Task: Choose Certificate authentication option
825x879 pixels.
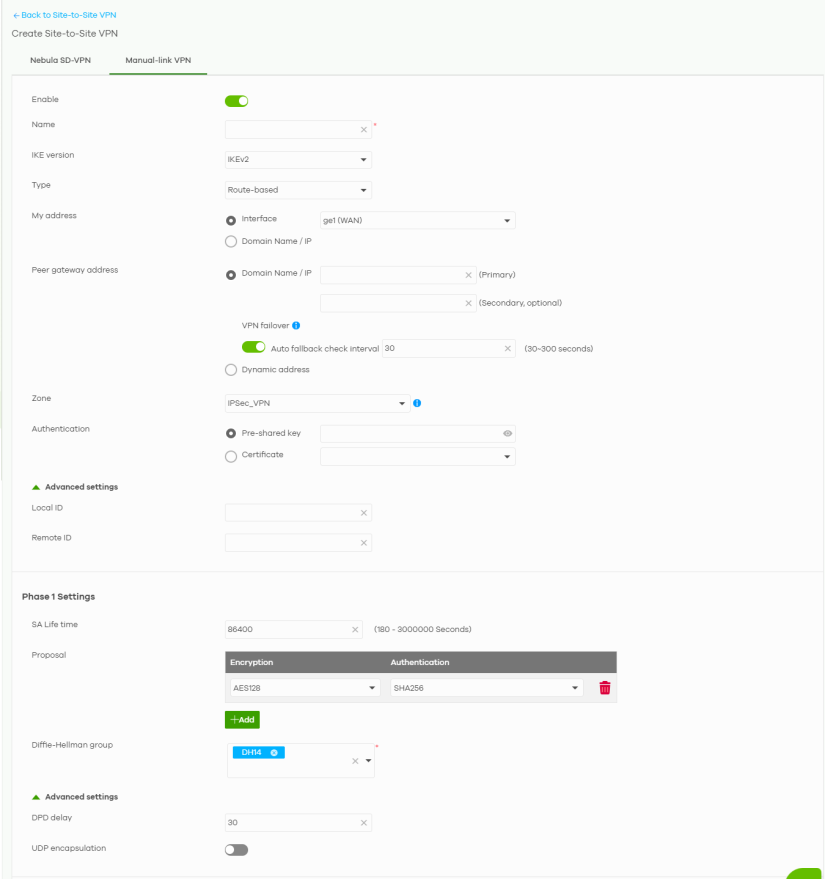Action: tap(231, 456)
